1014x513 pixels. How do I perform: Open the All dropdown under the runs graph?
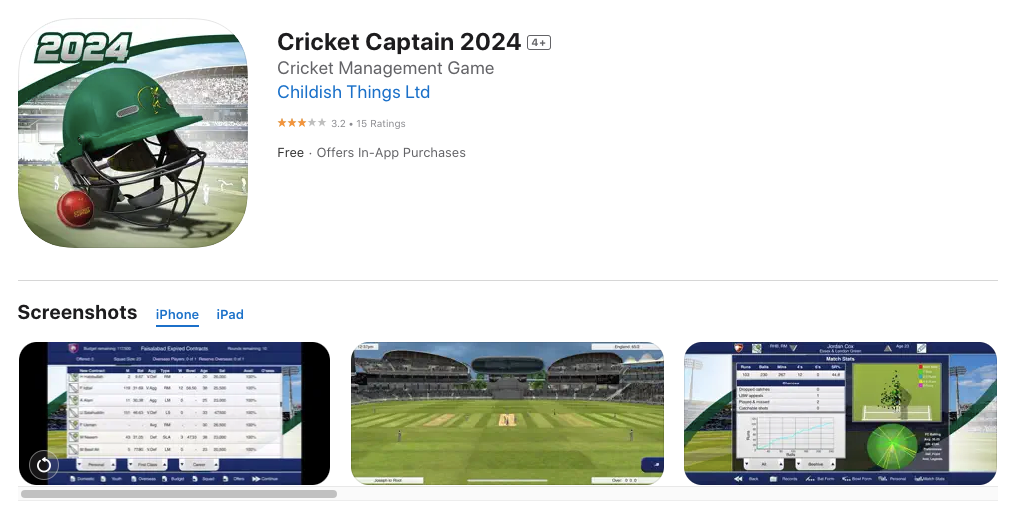(764, 464)
